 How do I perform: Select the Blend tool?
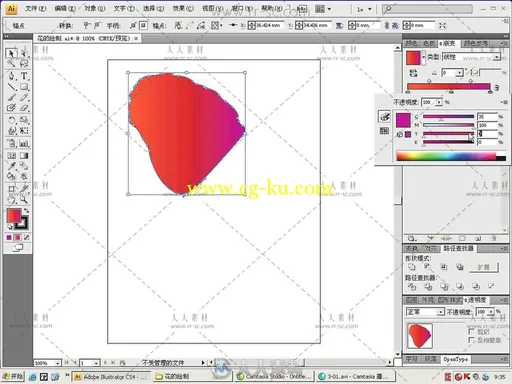tap(24, 166)
